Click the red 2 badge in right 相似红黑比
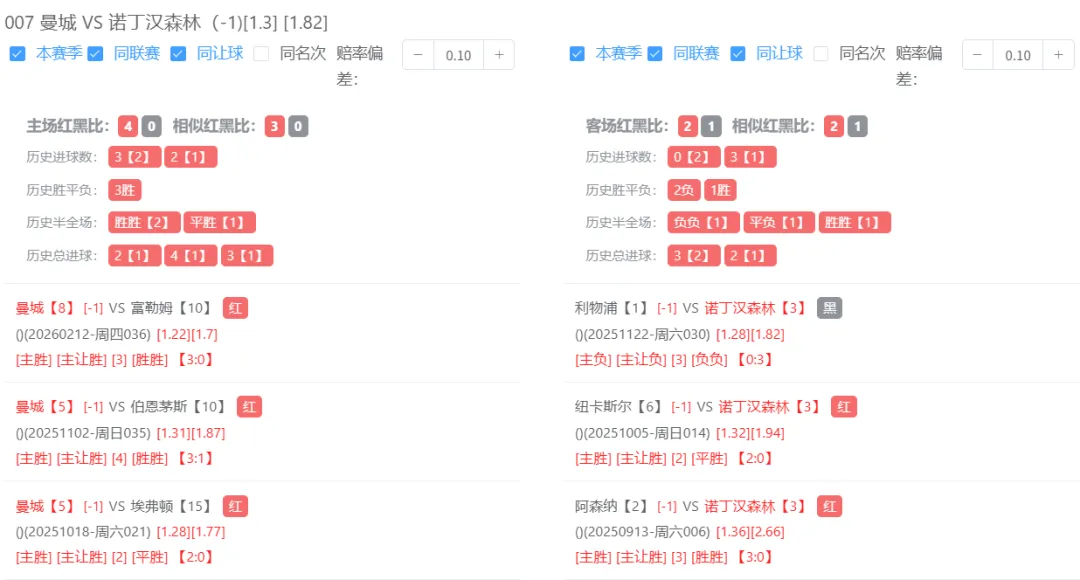The image size is (1080, 580). click(833, 126)
